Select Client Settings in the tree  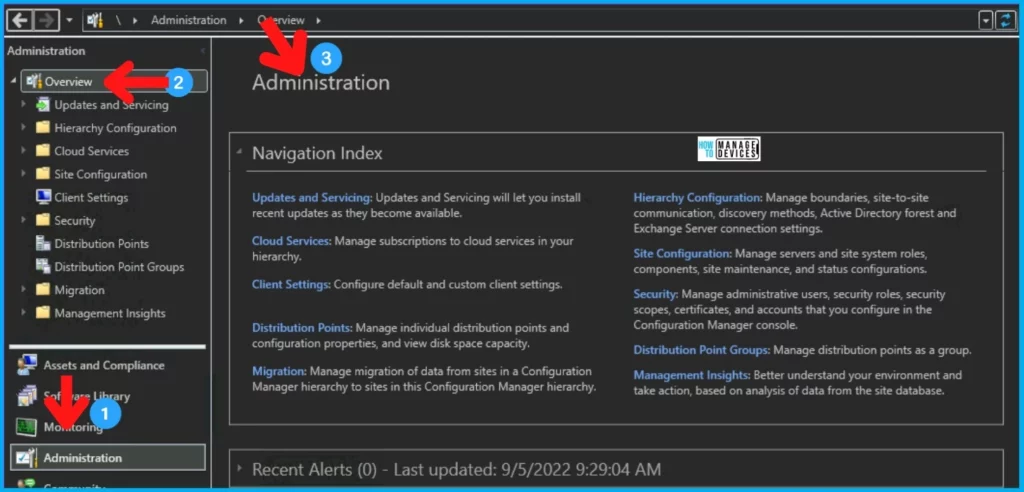click(91, 197)
